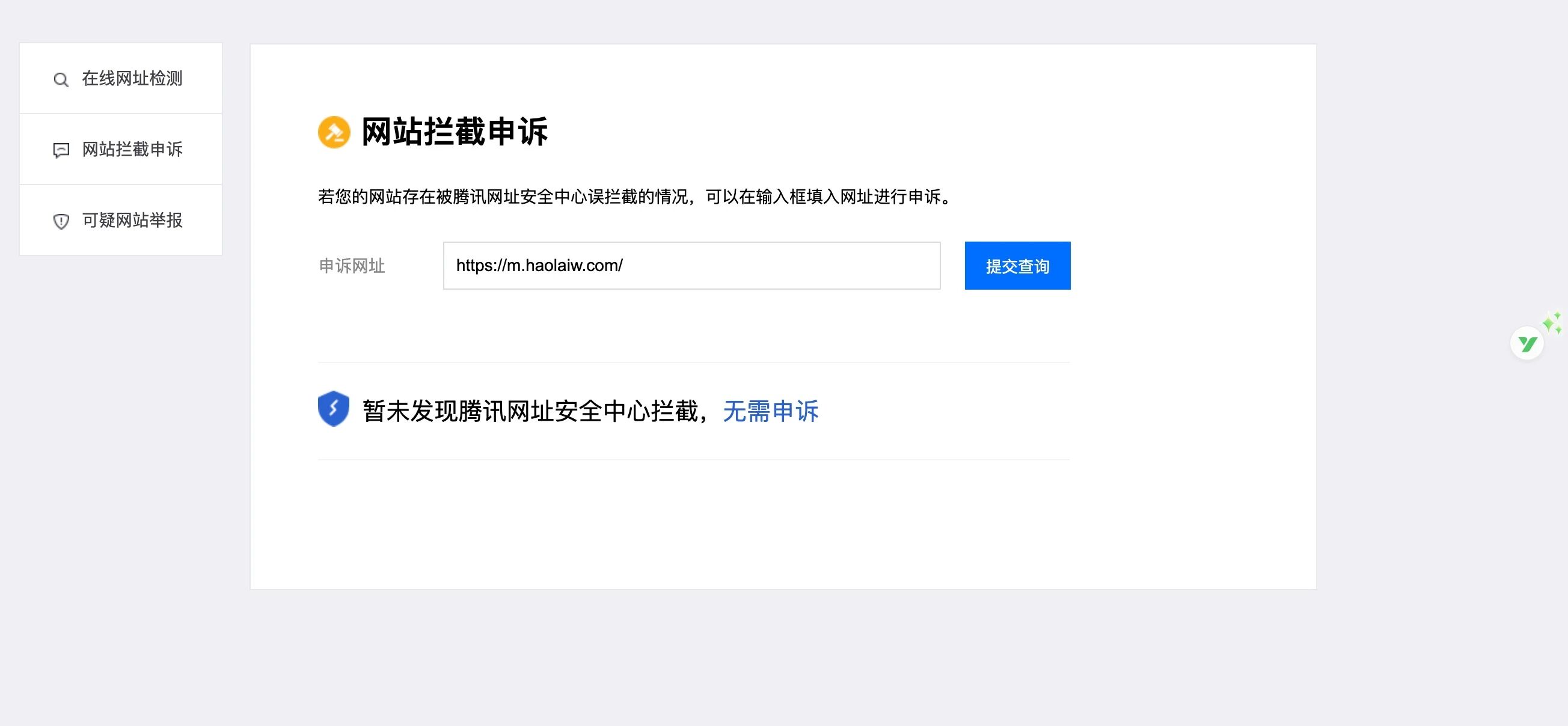The width and height of the screenshot is (1568, 726).
Task: Click the green sparkle stars icon
Action: pos(1552,323)
